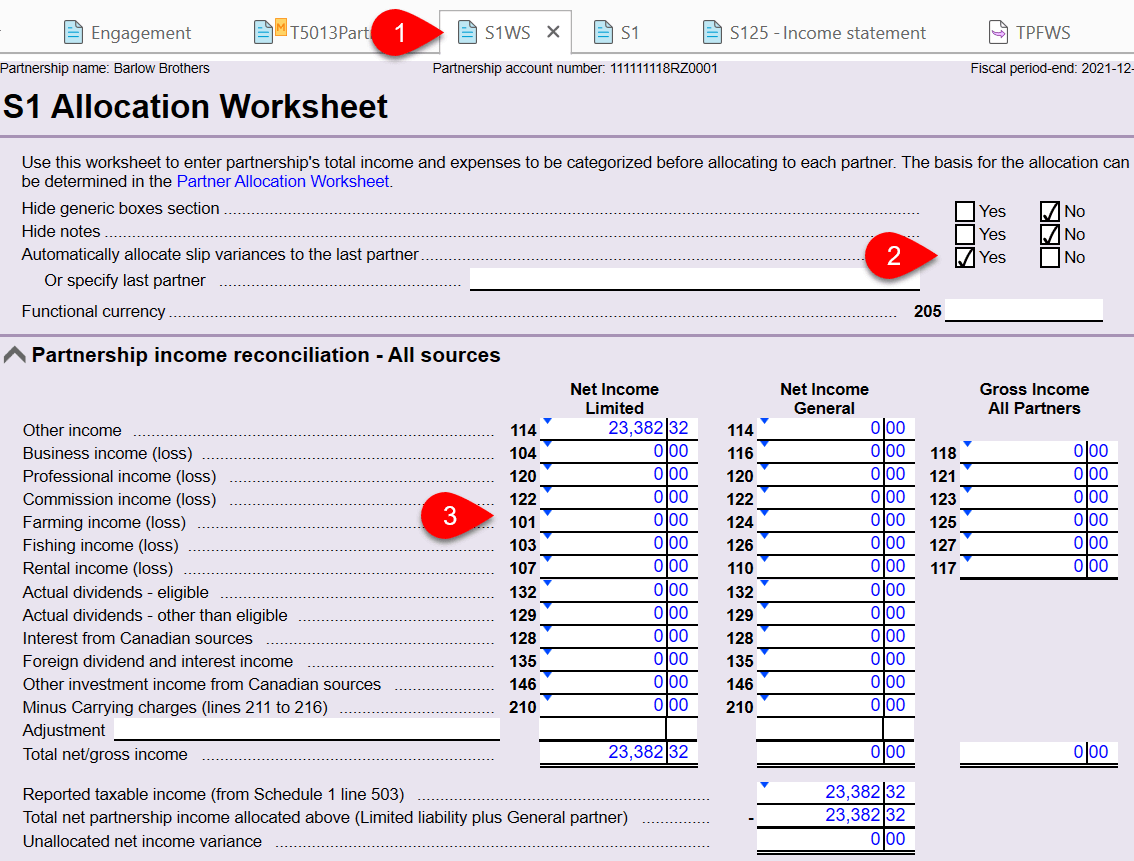Check Yes for Hide generic boxes section
The height and width of the screenshot is (861, 1134).
click(x=965, y=211)
